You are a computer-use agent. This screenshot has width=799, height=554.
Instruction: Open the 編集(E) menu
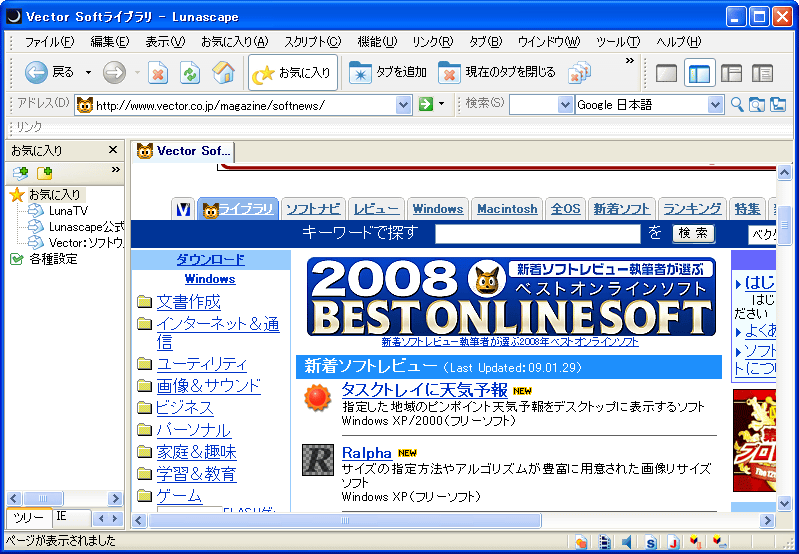[110, 42]
